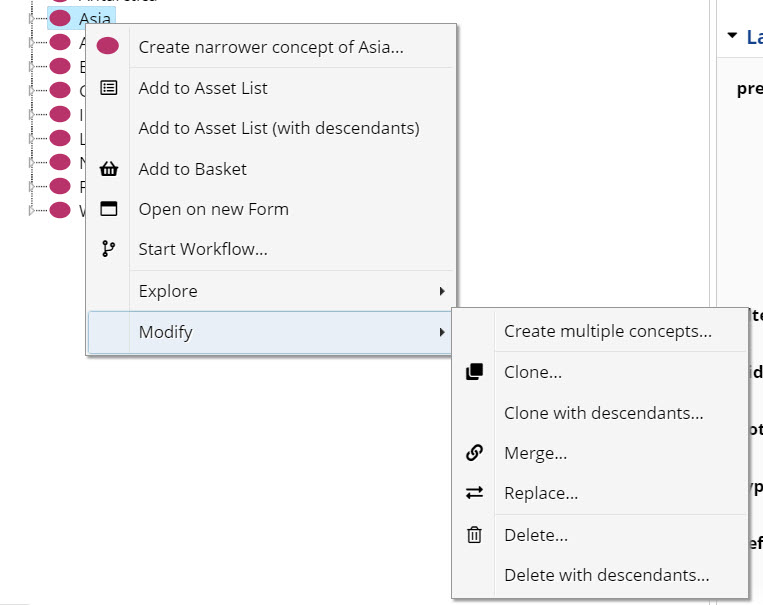The height and width of the screenshot is (605, 763).
Task: Click the basket icon for Add to Basket
Action: pyautogui.click(x=109, y=169)
